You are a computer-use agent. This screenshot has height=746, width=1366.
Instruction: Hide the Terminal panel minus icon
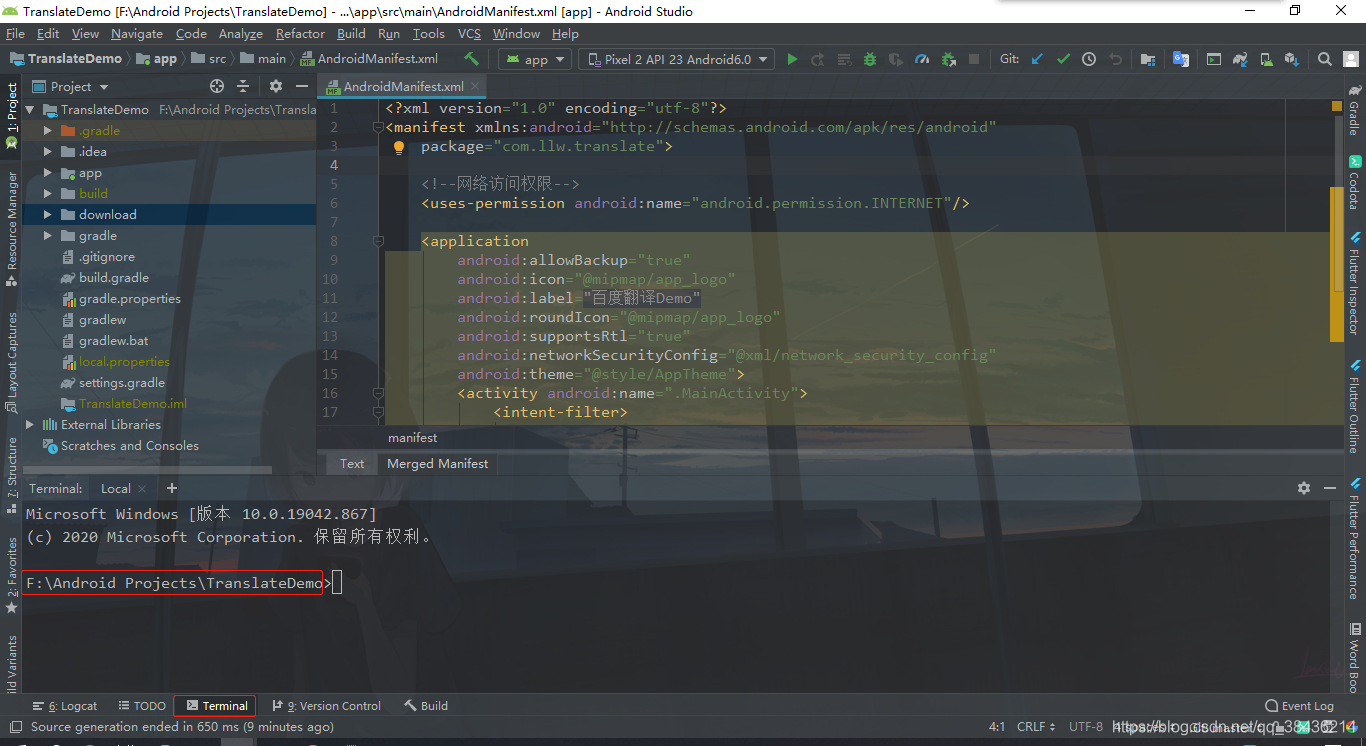[1330, 488]
